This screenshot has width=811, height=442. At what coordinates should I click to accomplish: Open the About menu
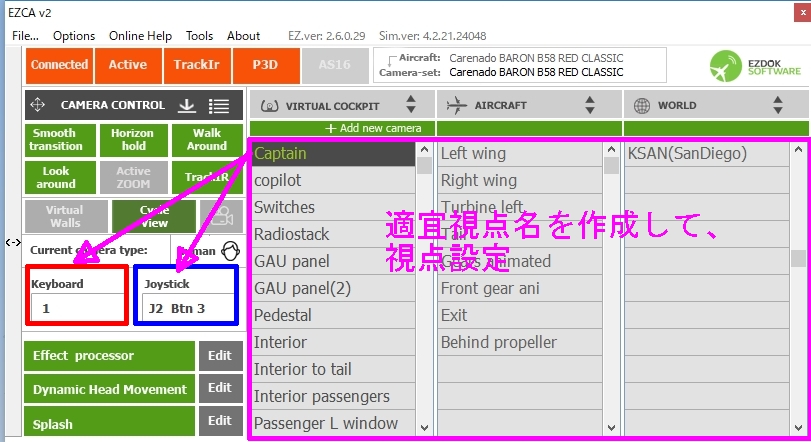click(244, 36)
